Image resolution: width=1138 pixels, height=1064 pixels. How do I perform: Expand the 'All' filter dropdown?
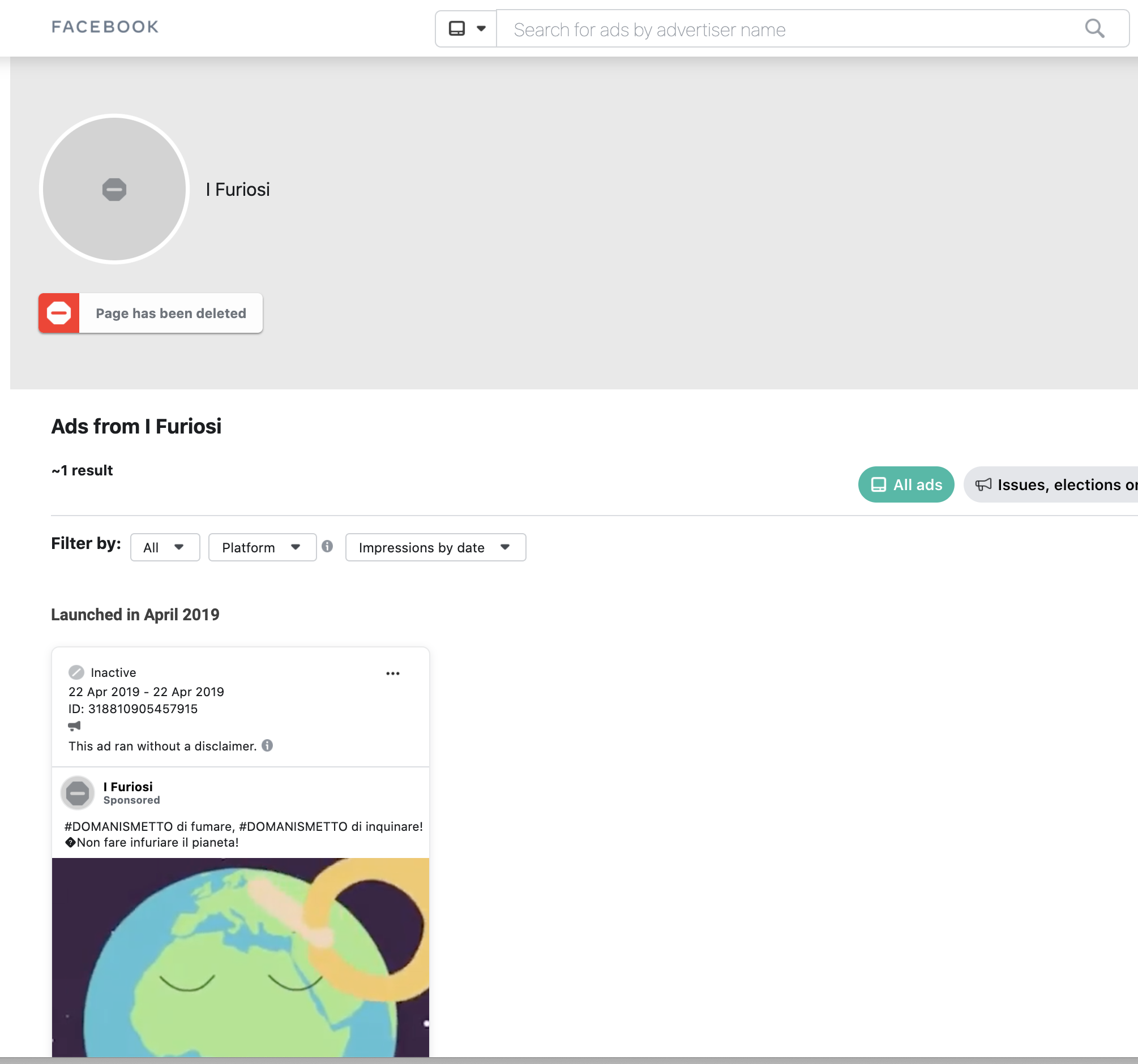[163, 547]
